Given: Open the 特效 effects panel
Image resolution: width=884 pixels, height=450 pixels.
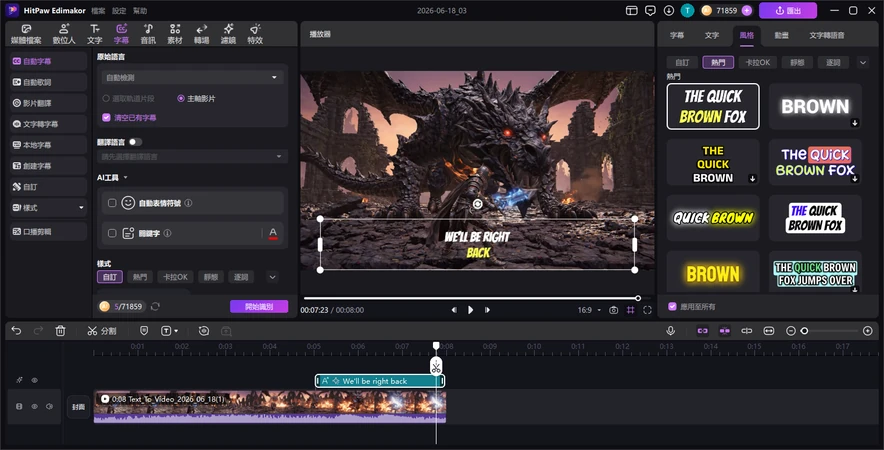Looking at the screenshot, I should point(255,34).
